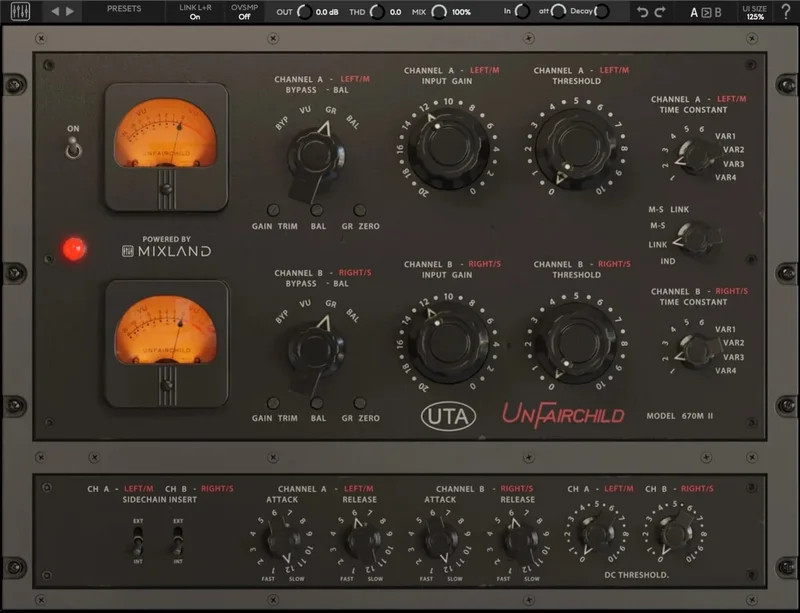Click the BAL position label on Channel B selector
800x613 pixels.
pos(353,316)
